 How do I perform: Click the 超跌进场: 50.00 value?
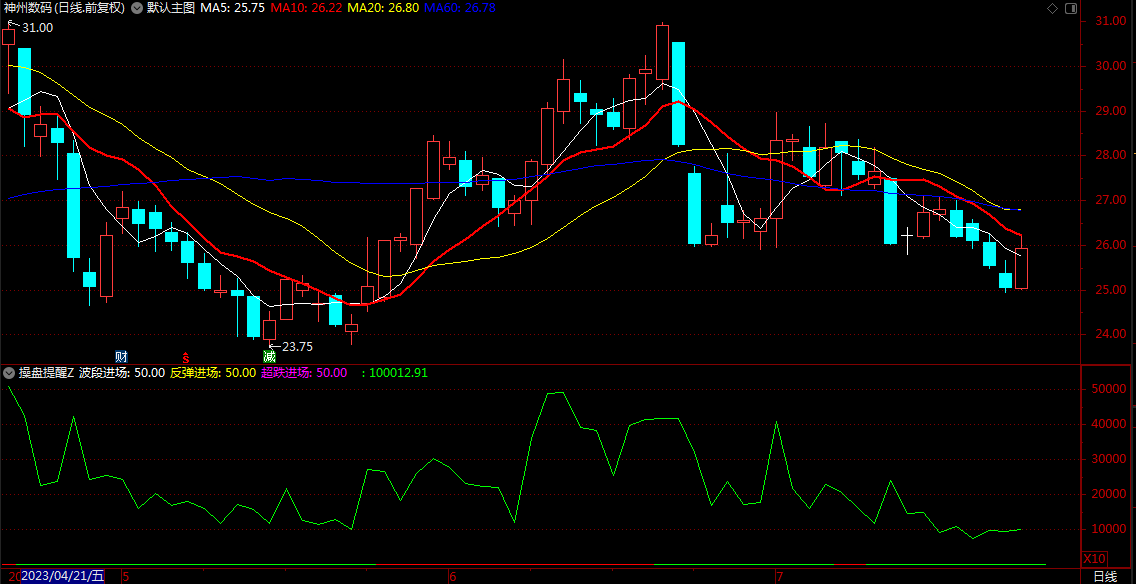click(x=304, y=373)
